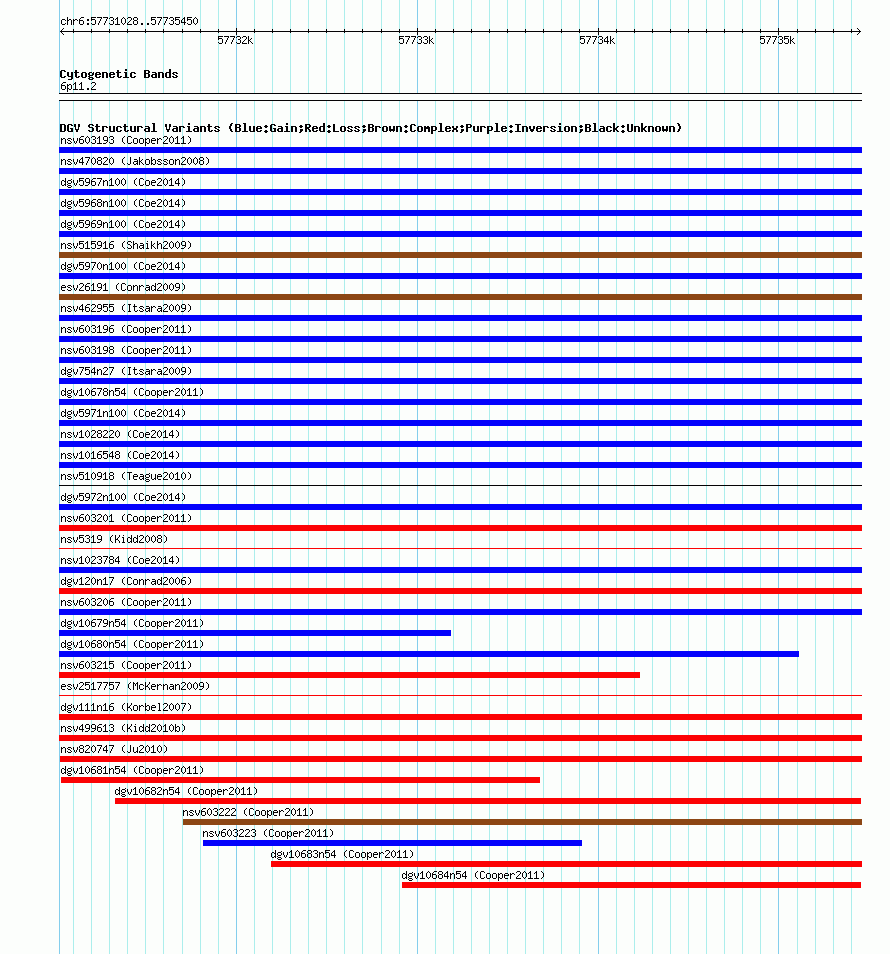Image resolution: width=890 pixels, height=954 pixels.
Task: Click the red loss bar under nsv603215
Action: pos(350,675)
